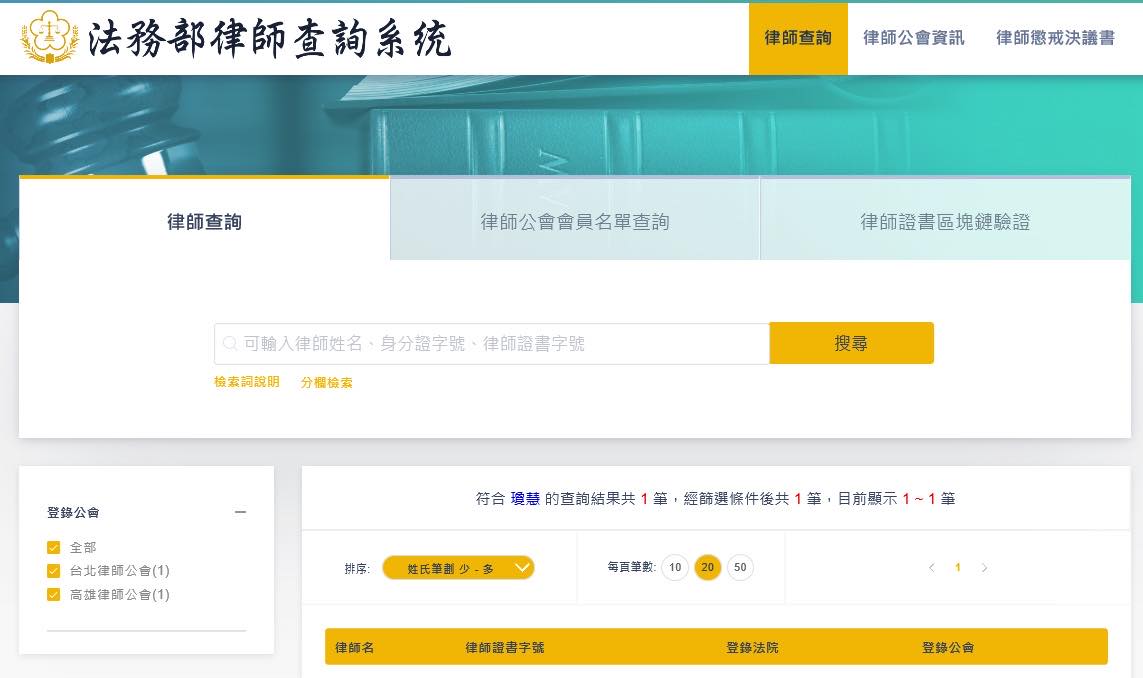Click the 登錄公會 column header
This screenshot has width=1143, height=678.
pyautogui.click(x=948, y=647)
